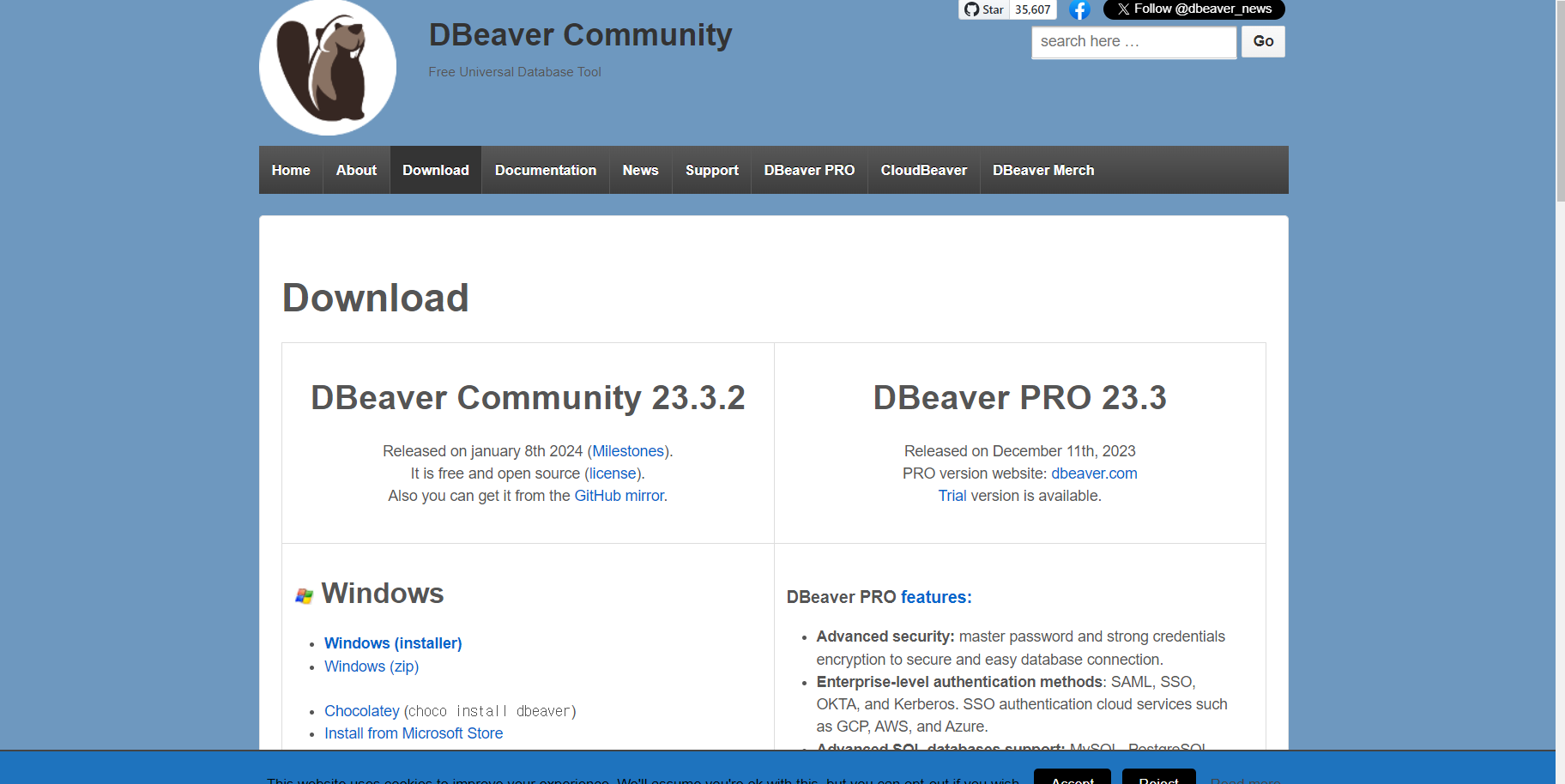
Task: Select the Download menu item
Action: (x=436, y=170)
